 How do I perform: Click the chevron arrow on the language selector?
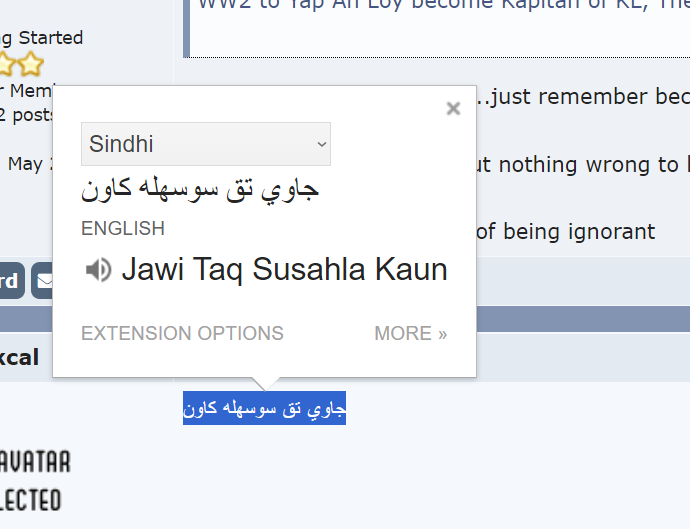click(322, 144)
